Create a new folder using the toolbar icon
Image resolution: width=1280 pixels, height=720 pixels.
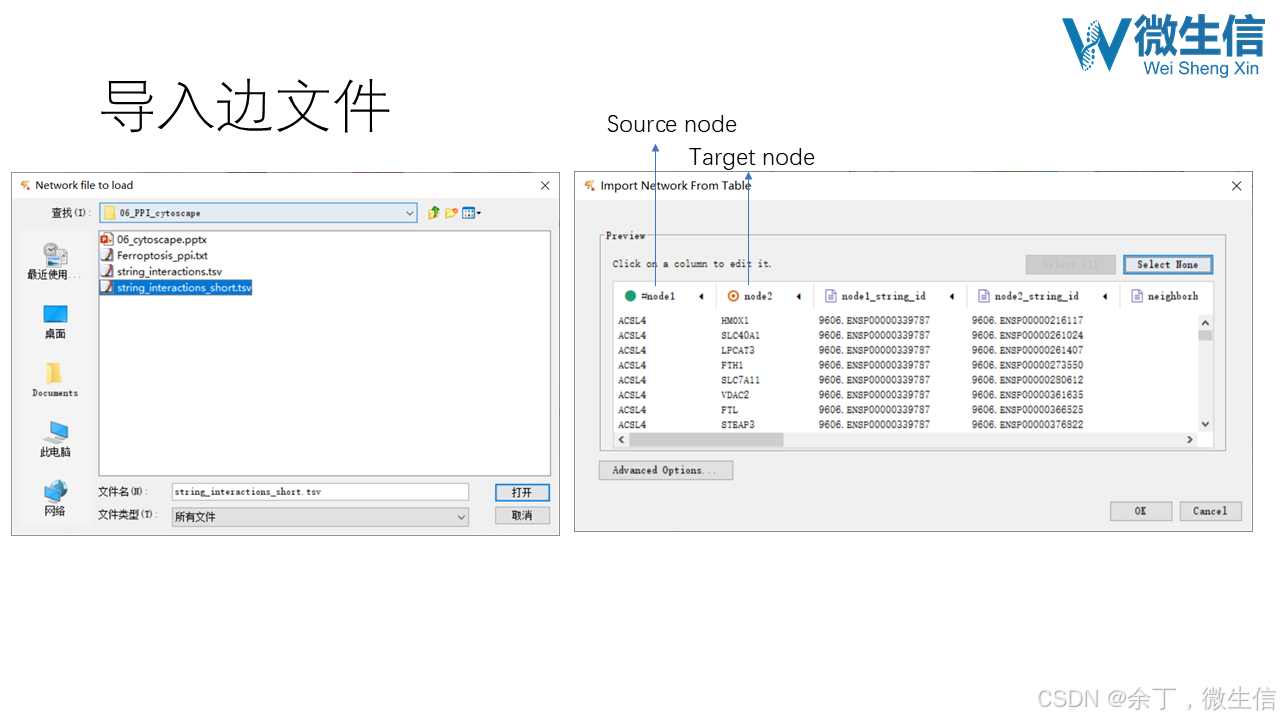(x=450, y=212)
